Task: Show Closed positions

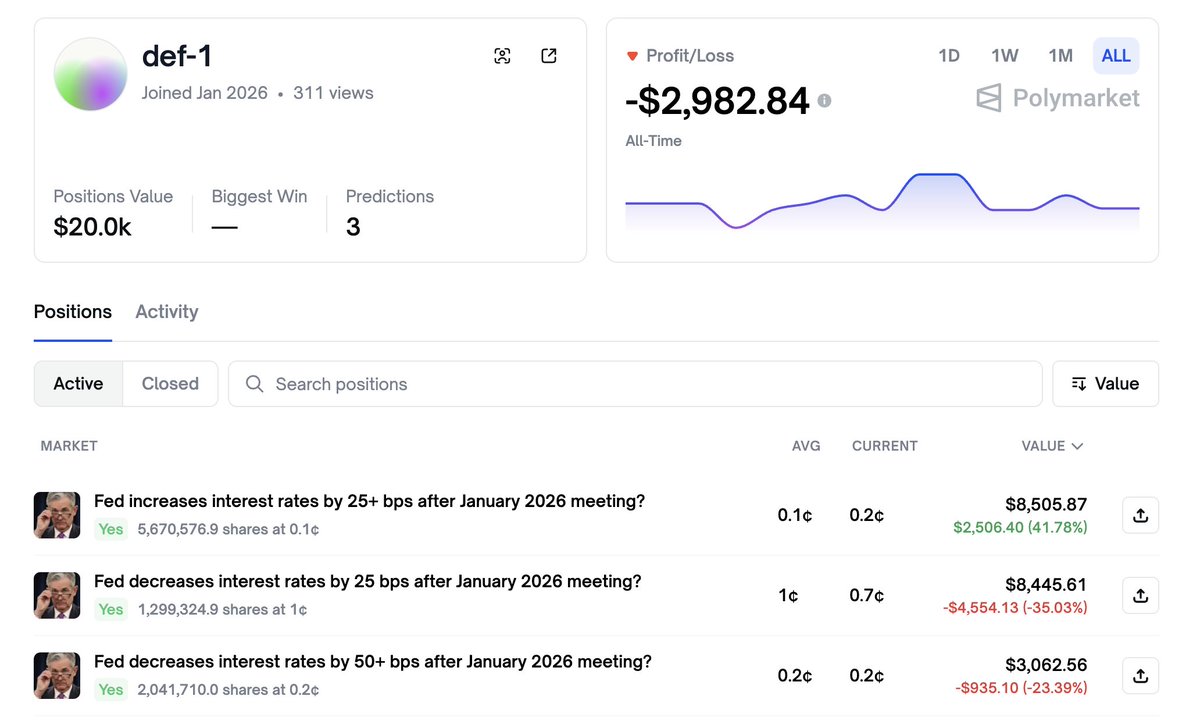Action: coord(170,384)
